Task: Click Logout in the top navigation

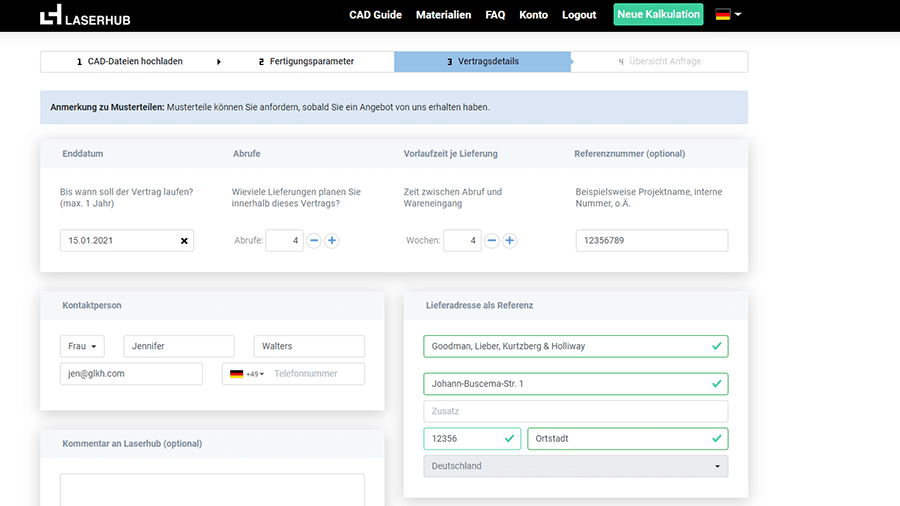Action: [x=579, y=15]
